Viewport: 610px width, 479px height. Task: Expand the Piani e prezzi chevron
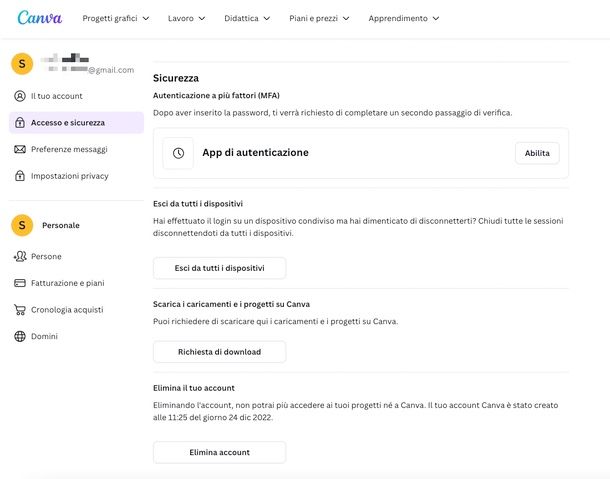[x=346, y=18]
